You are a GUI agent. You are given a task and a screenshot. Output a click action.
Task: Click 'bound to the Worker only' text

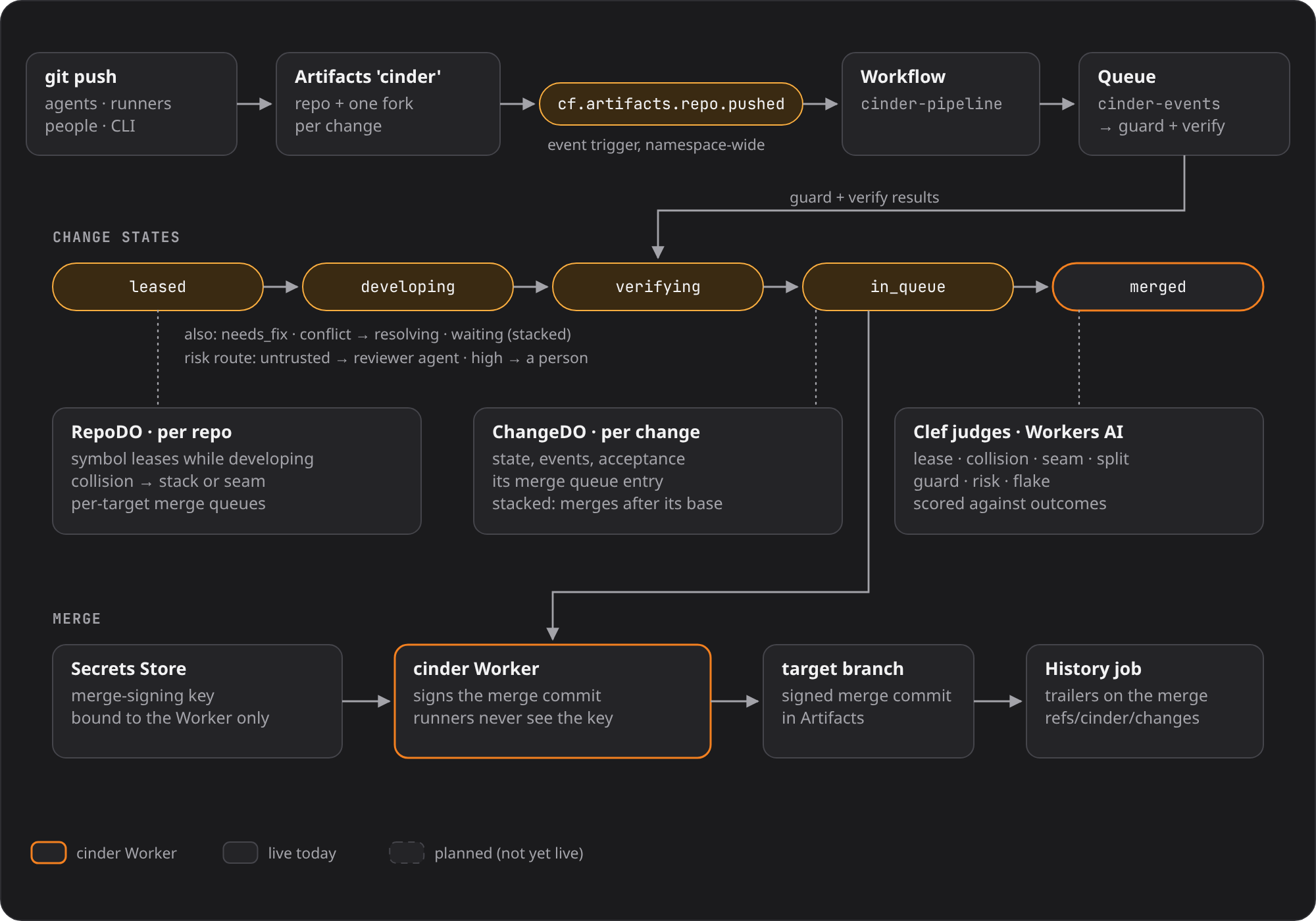(170, 718)
